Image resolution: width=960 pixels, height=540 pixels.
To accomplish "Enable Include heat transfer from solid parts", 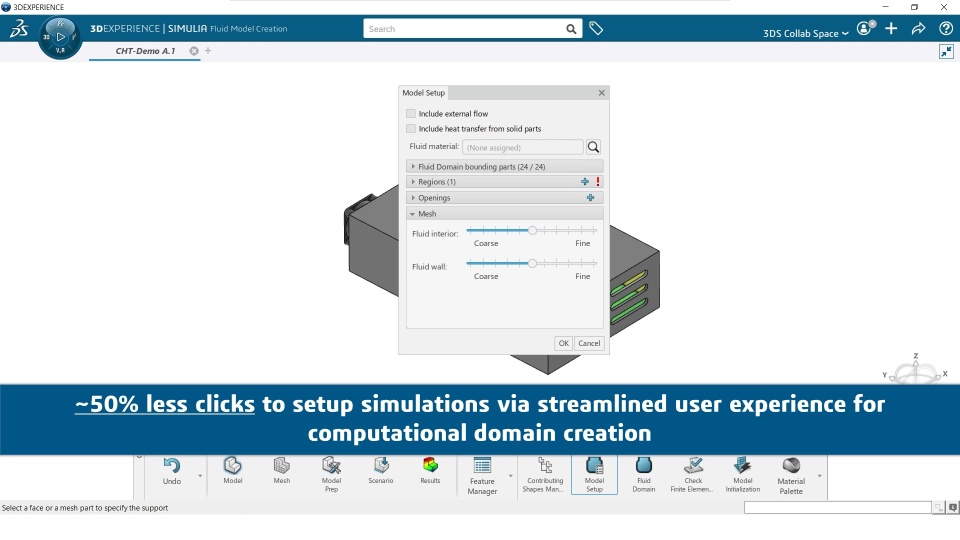I will (x=411, y=129).
